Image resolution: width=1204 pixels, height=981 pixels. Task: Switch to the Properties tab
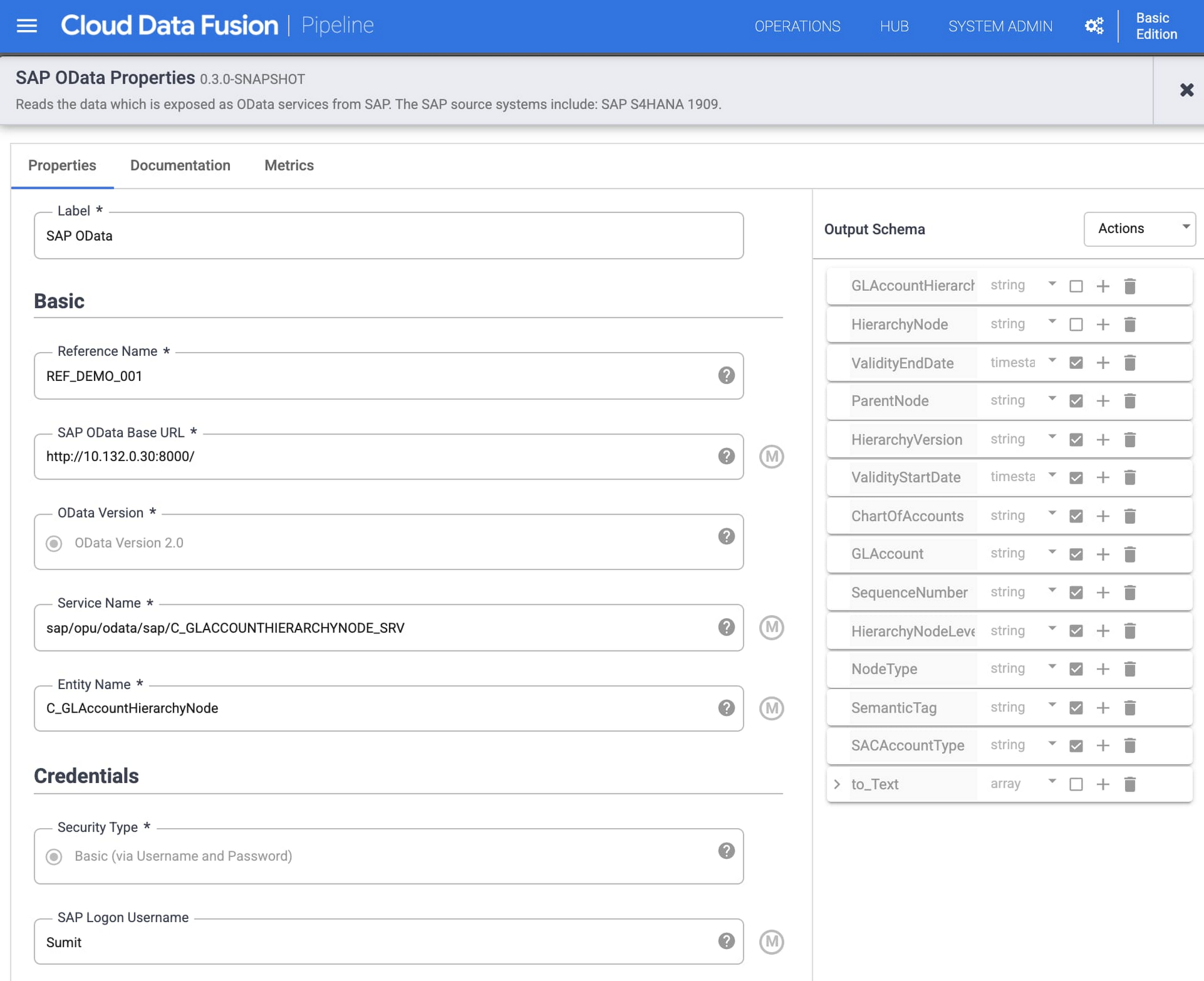62,166
